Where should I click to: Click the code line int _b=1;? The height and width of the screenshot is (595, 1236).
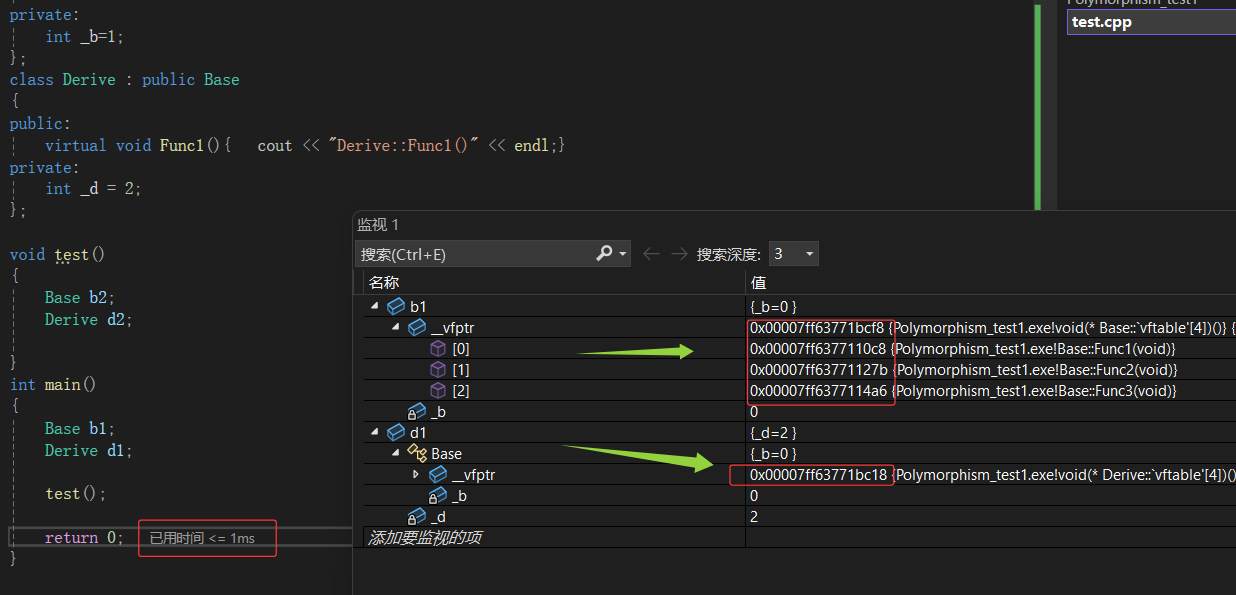click(x=84, y=36)
